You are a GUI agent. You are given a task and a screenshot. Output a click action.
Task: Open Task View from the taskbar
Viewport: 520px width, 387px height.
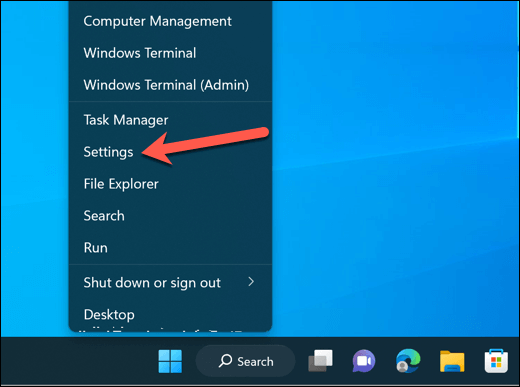320,361
